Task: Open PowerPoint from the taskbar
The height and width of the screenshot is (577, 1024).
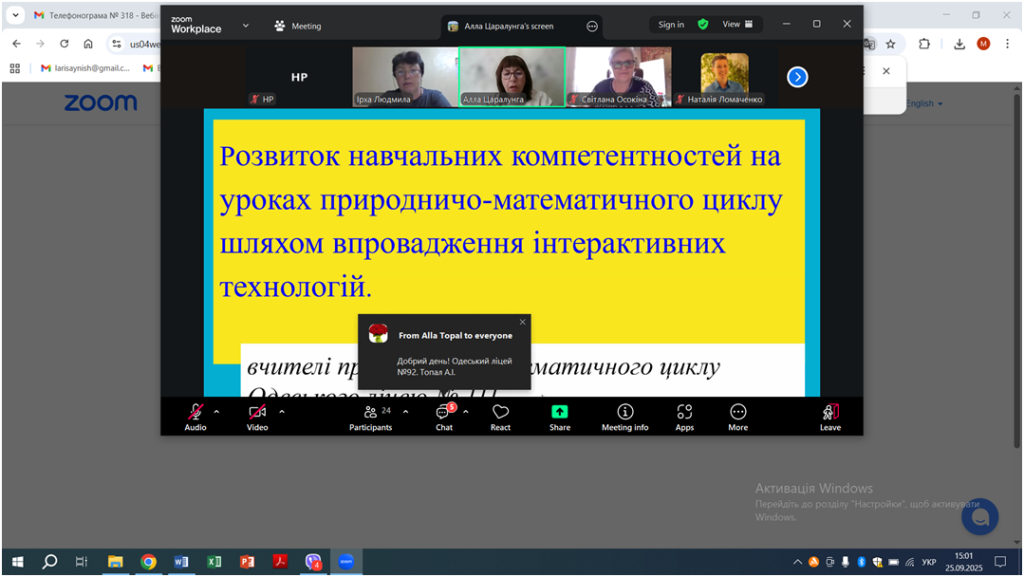Action: 247,561
